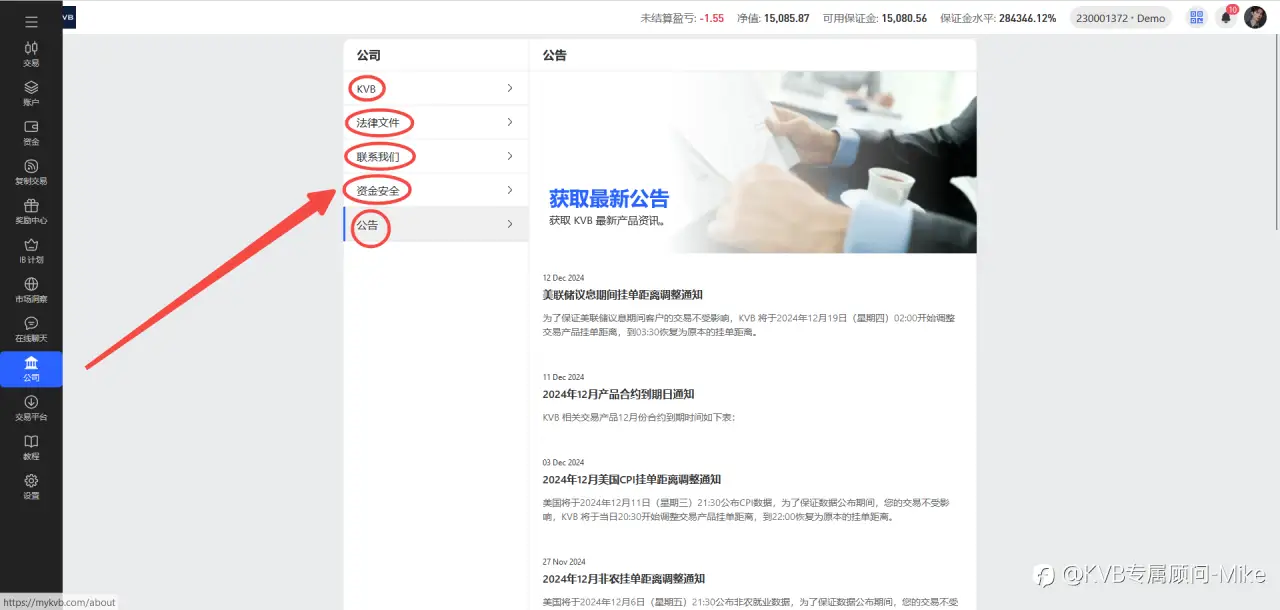Expand the 联系我们 chevron arrow
Image resolution: width=1280 pixels, height=610 pixels.
click(x=510, y=156)
